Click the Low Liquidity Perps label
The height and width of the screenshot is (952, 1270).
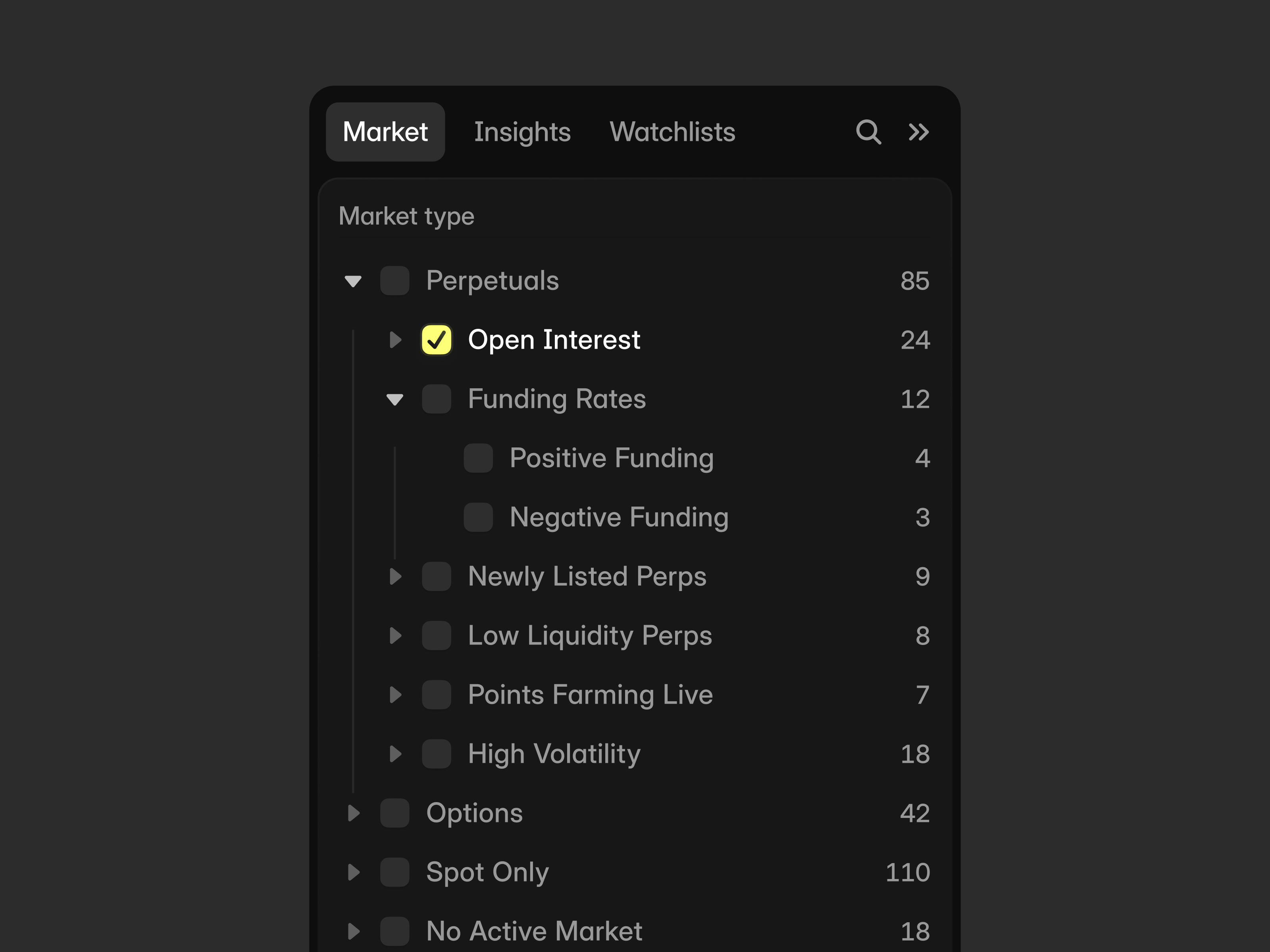tap(590, 635)
